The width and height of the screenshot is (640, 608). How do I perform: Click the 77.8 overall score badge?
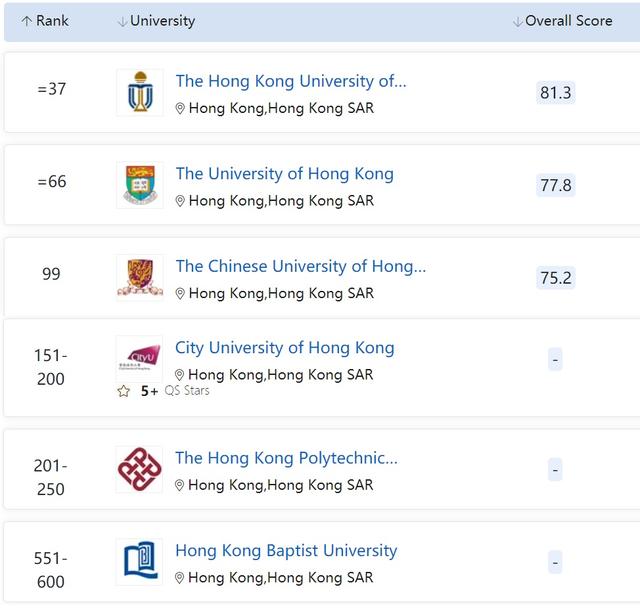[555, 185]
